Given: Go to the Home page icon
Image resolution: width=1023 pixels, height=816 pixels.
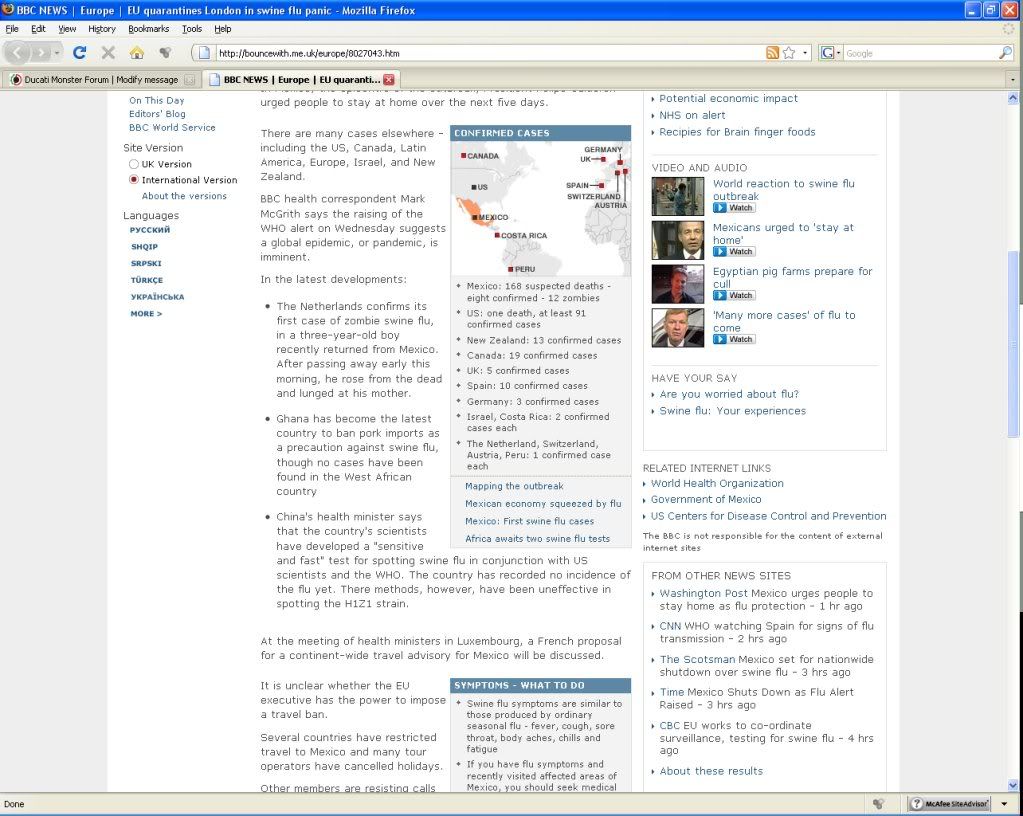Looking at the screenshot, I should point(136,53).
